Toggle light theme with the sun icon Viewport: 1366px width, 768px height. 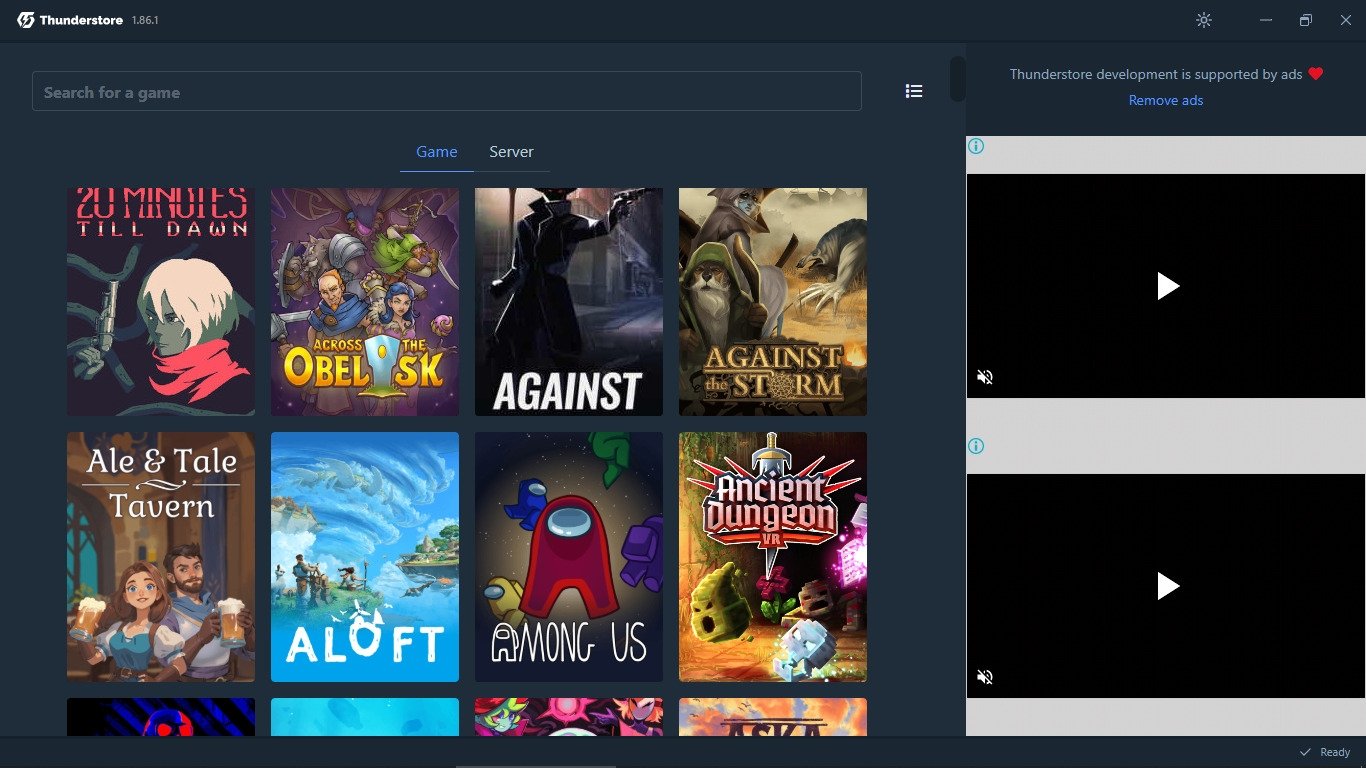pyautogui.click(x=1204, y=20)
